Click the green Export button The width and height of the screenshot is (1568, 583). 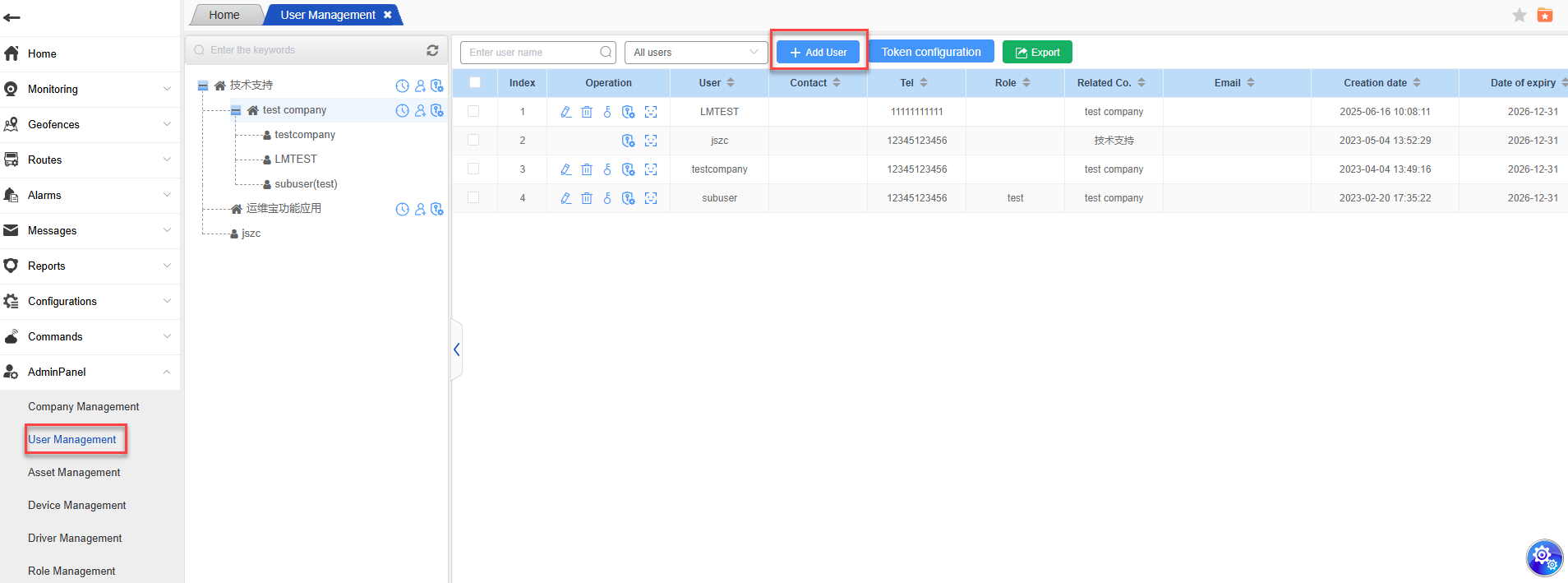coord(1037,52)
